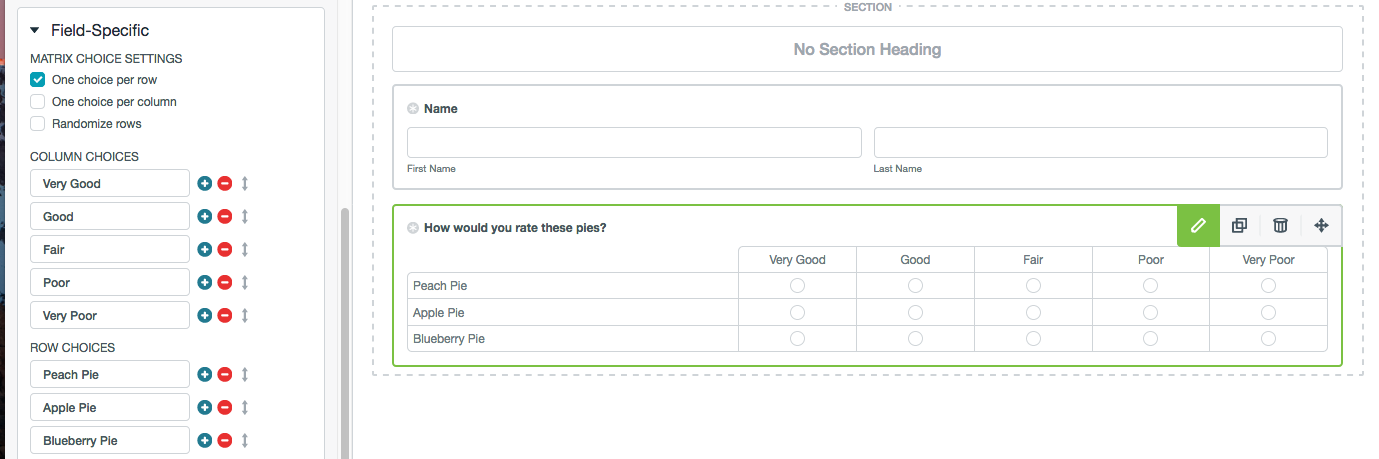
Task: Click the No Section Heading box
Action: point(867,49)
